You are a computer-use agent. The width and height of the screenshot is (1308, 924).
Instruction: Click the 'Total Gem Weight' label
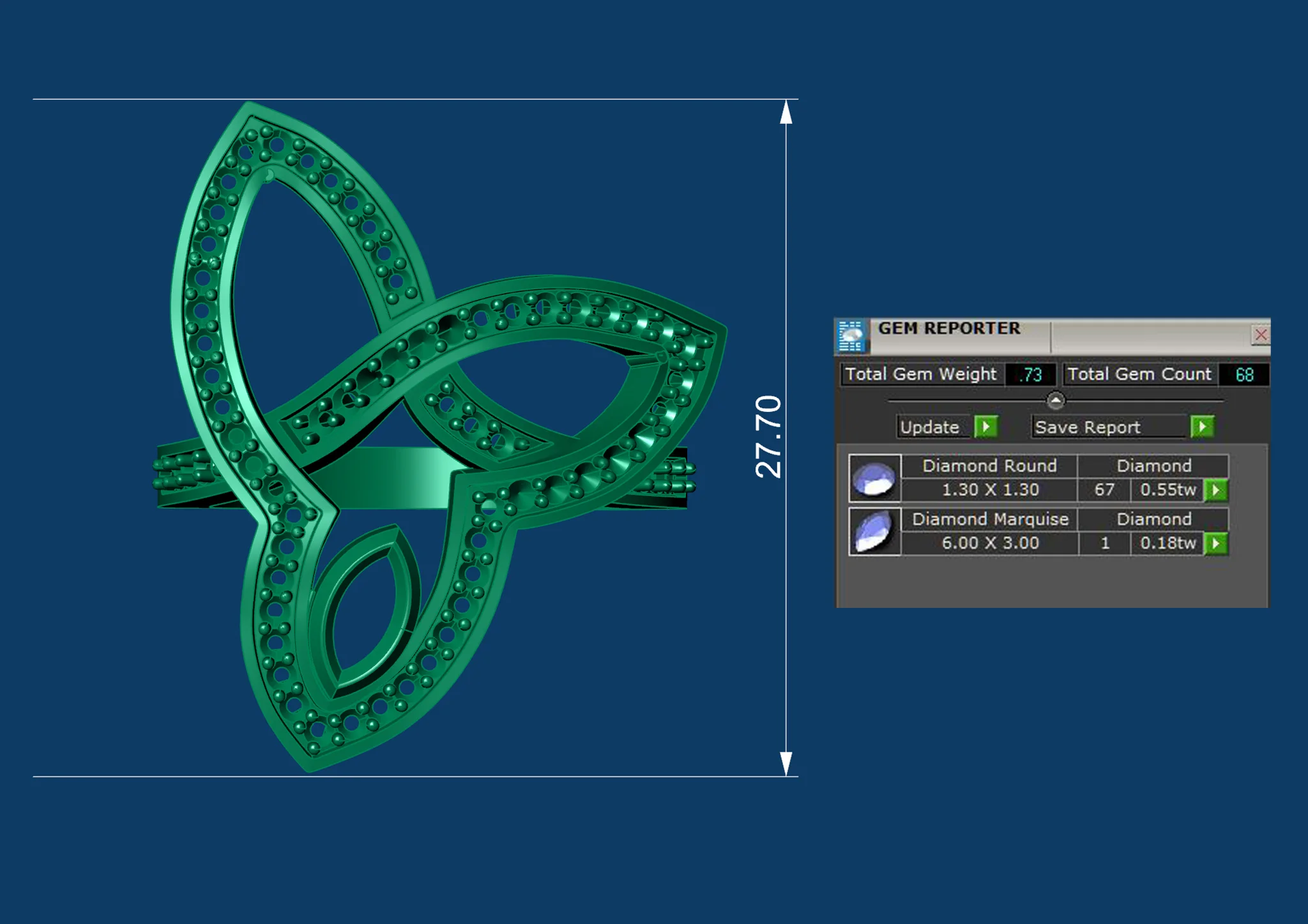[x=921, y=374]
